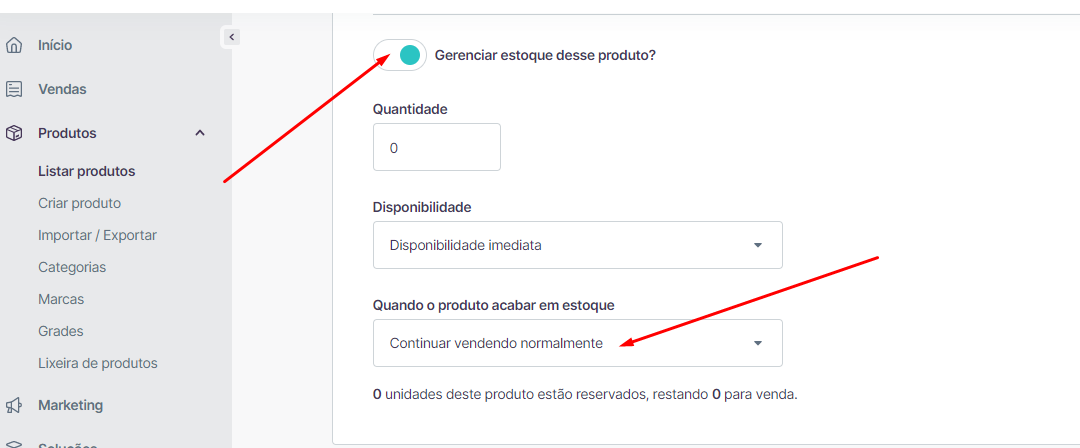
Task: Open Importar / Exportar page
Action: point(98,235)
